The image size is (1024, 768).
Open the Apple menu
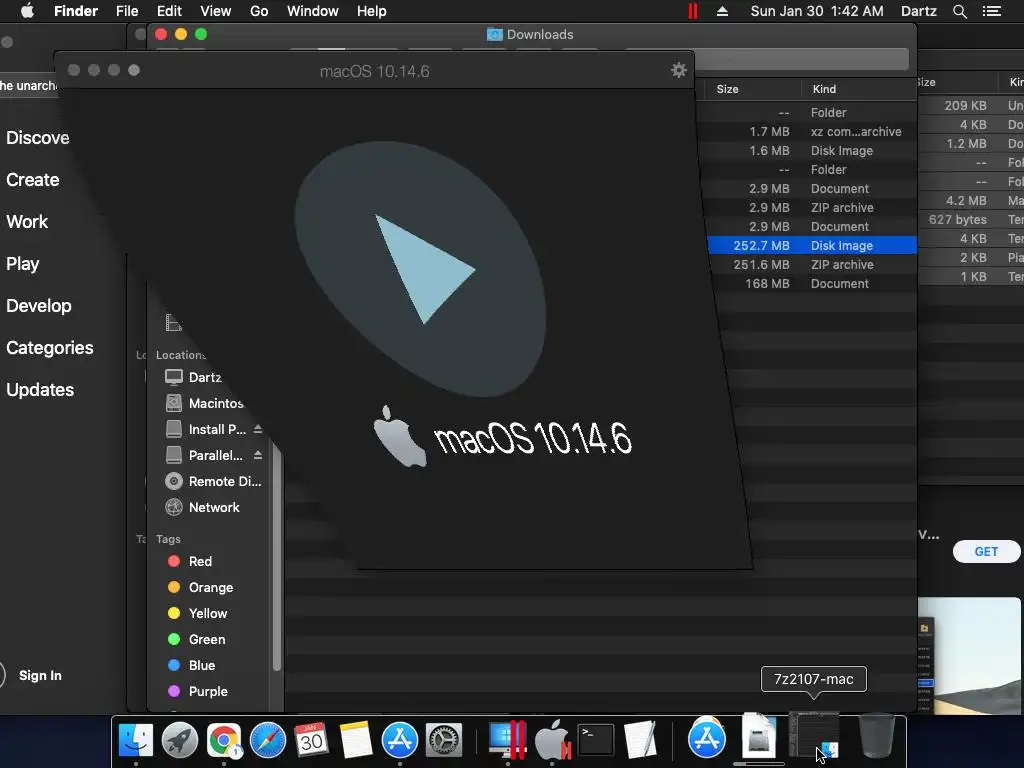[27, 11]
